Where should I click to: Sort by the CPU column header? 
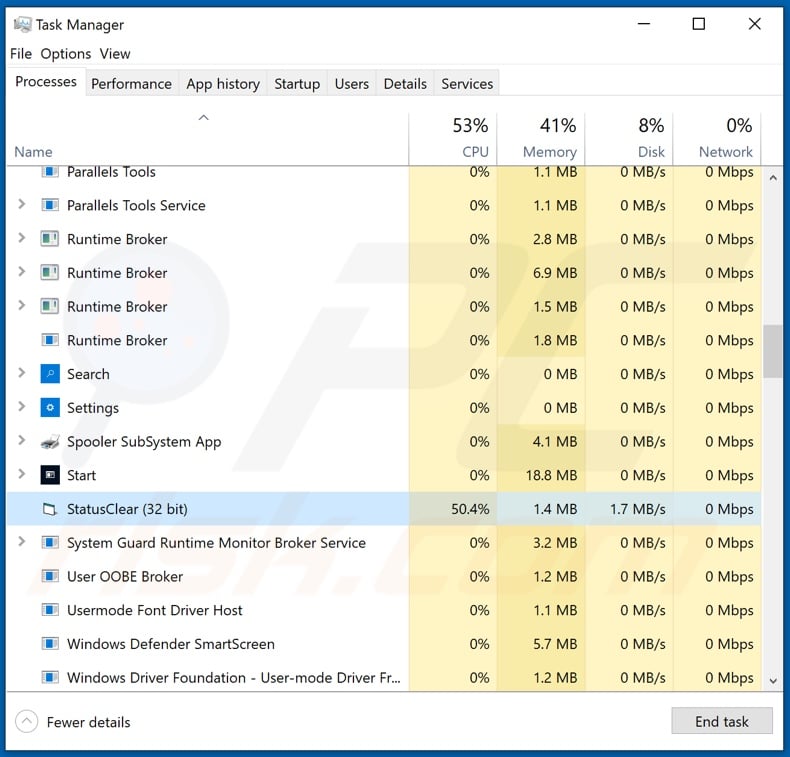452,139
